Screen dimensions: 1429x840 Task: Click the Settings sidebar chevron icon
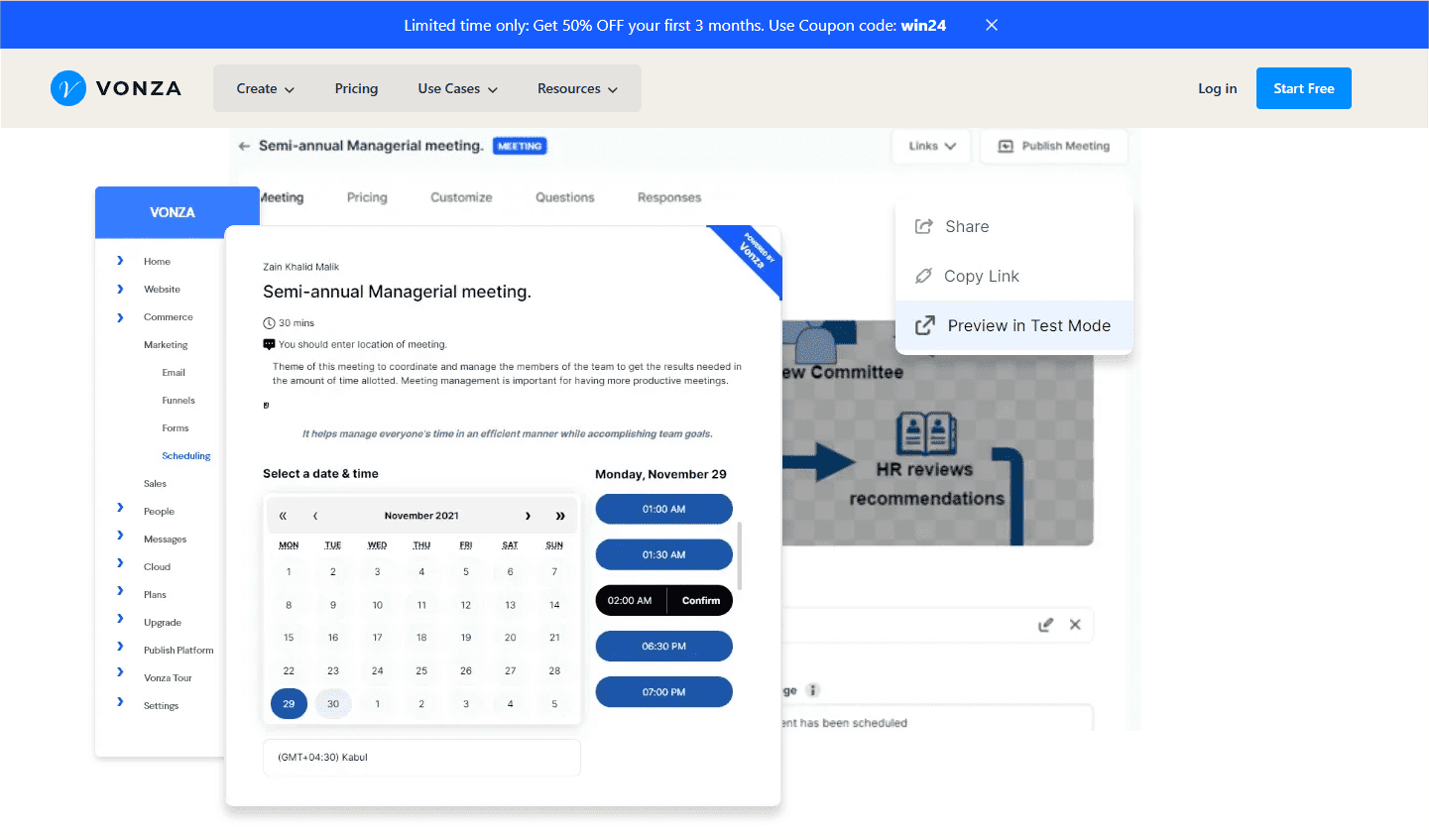120,701
